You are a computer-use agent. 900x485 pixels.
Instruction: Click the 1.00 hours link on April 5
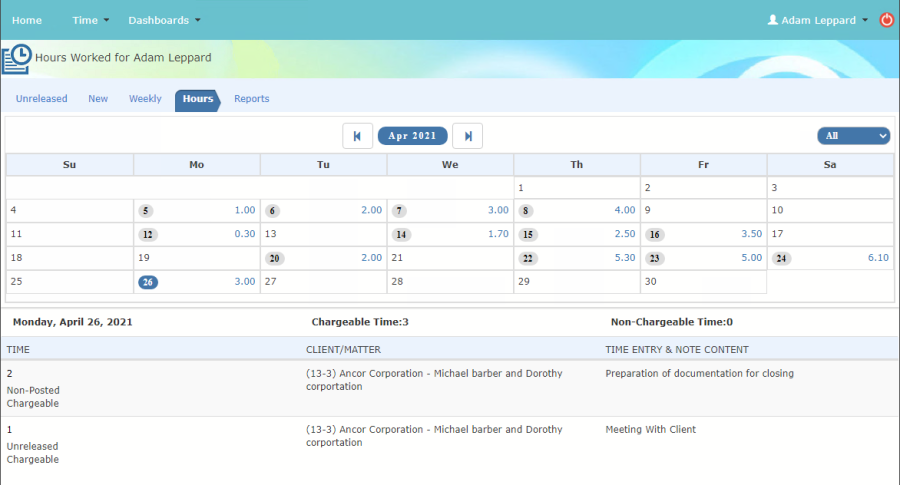tap(245, 210)
